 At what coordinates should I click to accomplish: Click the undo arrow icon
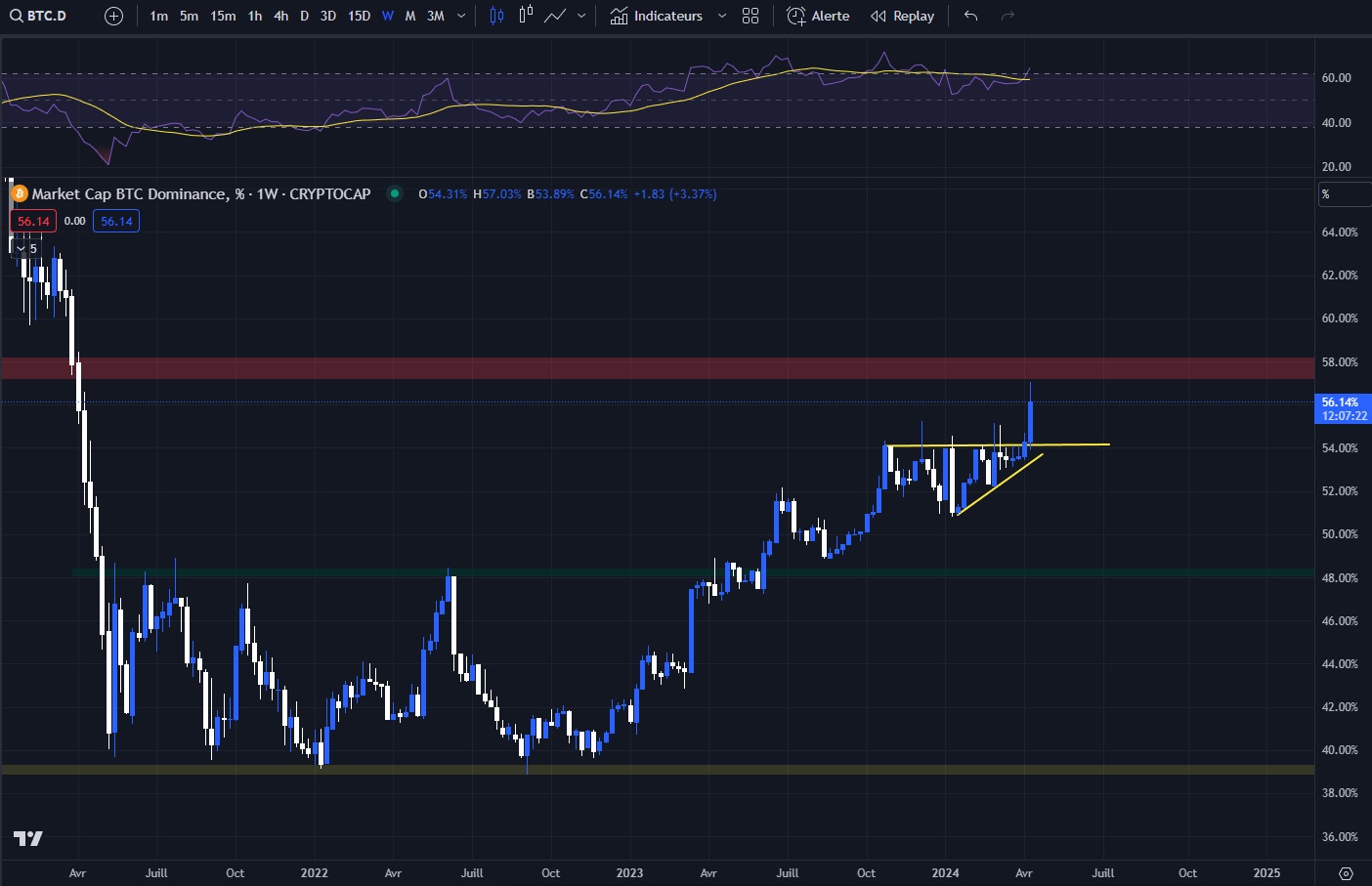pyautogui.click(x=970, y=16)
